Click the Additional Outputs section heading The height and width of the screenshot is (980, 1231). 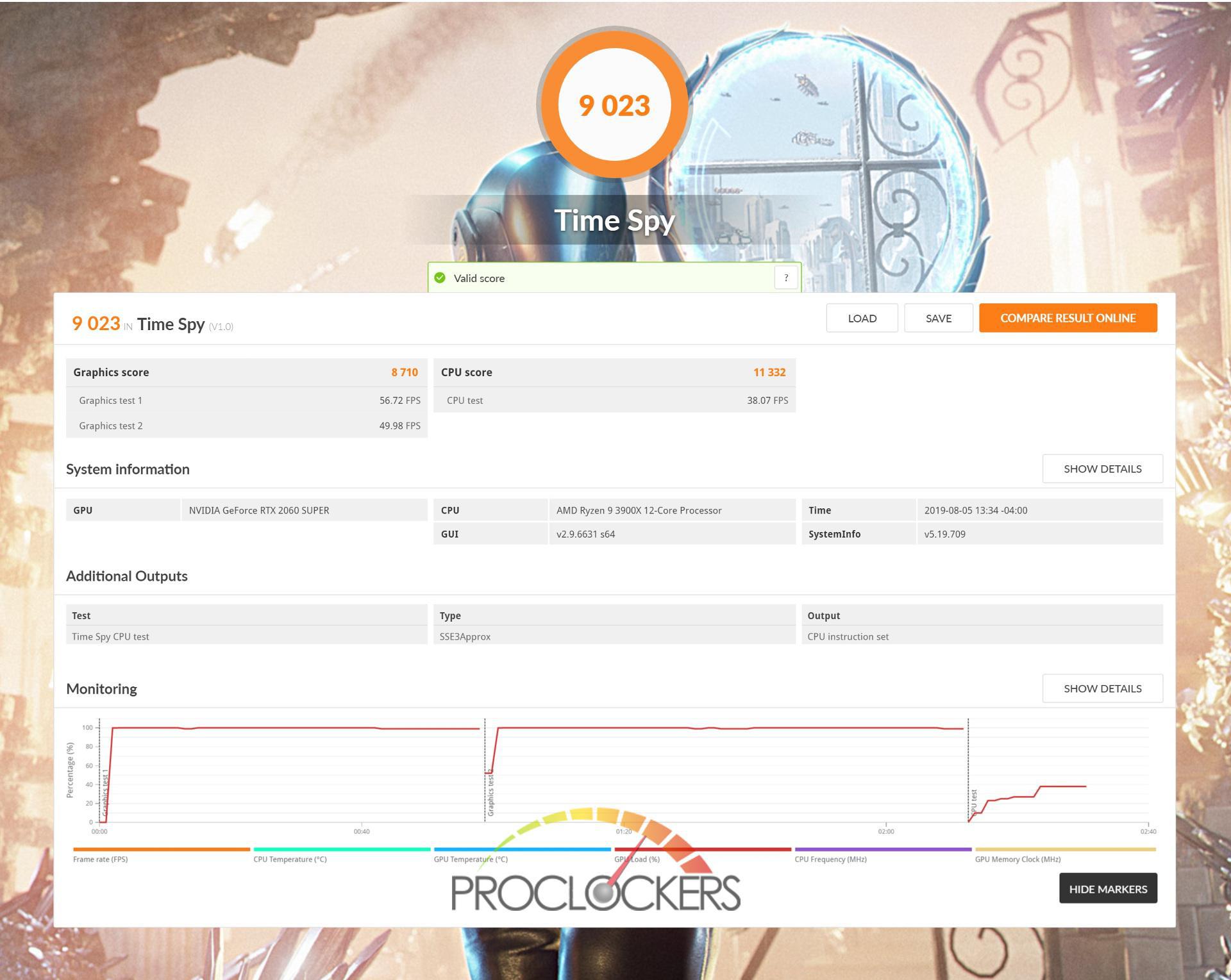pos(127,576)
